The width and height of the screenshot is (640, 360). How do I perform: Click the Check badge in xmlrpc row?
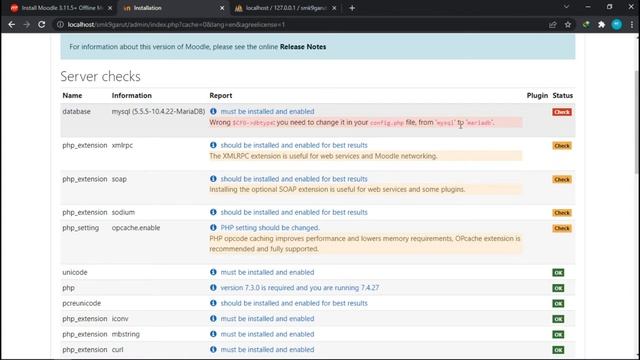(562, 146)
